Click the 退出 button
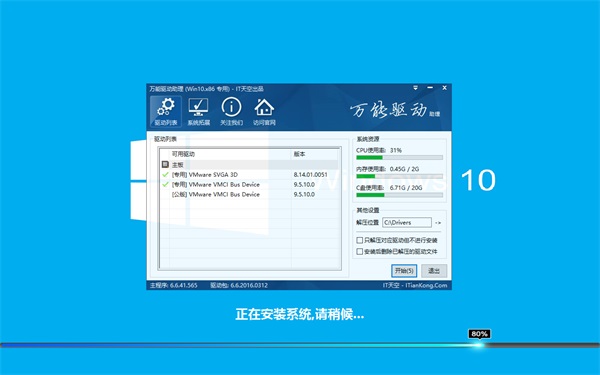 434,271
